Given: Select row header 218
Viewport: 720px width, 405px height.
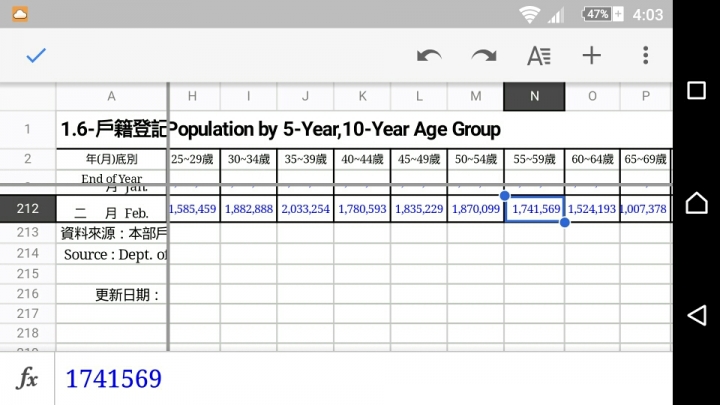Looking at the screenshot, I should (28, 333).
